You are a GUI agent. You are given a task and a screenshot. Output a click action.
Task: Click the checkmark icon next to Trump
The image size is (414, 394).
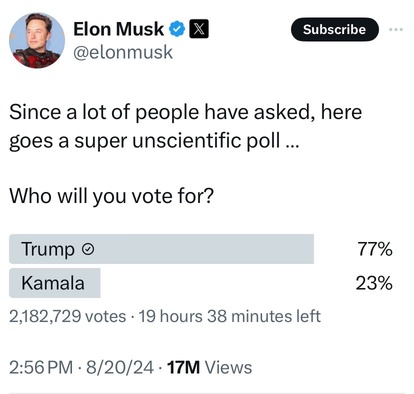pyautogui.click(x=88, y=249)
